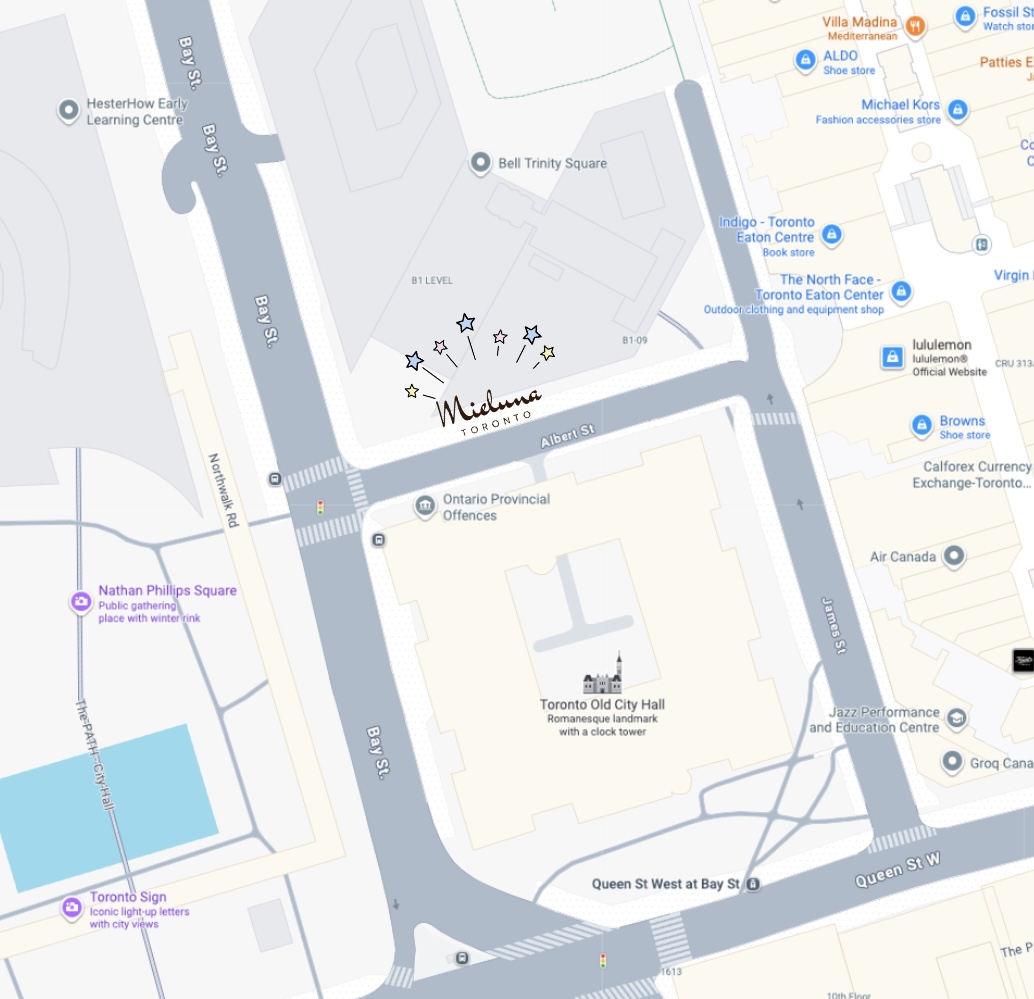Click the Mieluna Toronto logo on the map

pyautogui.click(x=479, y=375)
